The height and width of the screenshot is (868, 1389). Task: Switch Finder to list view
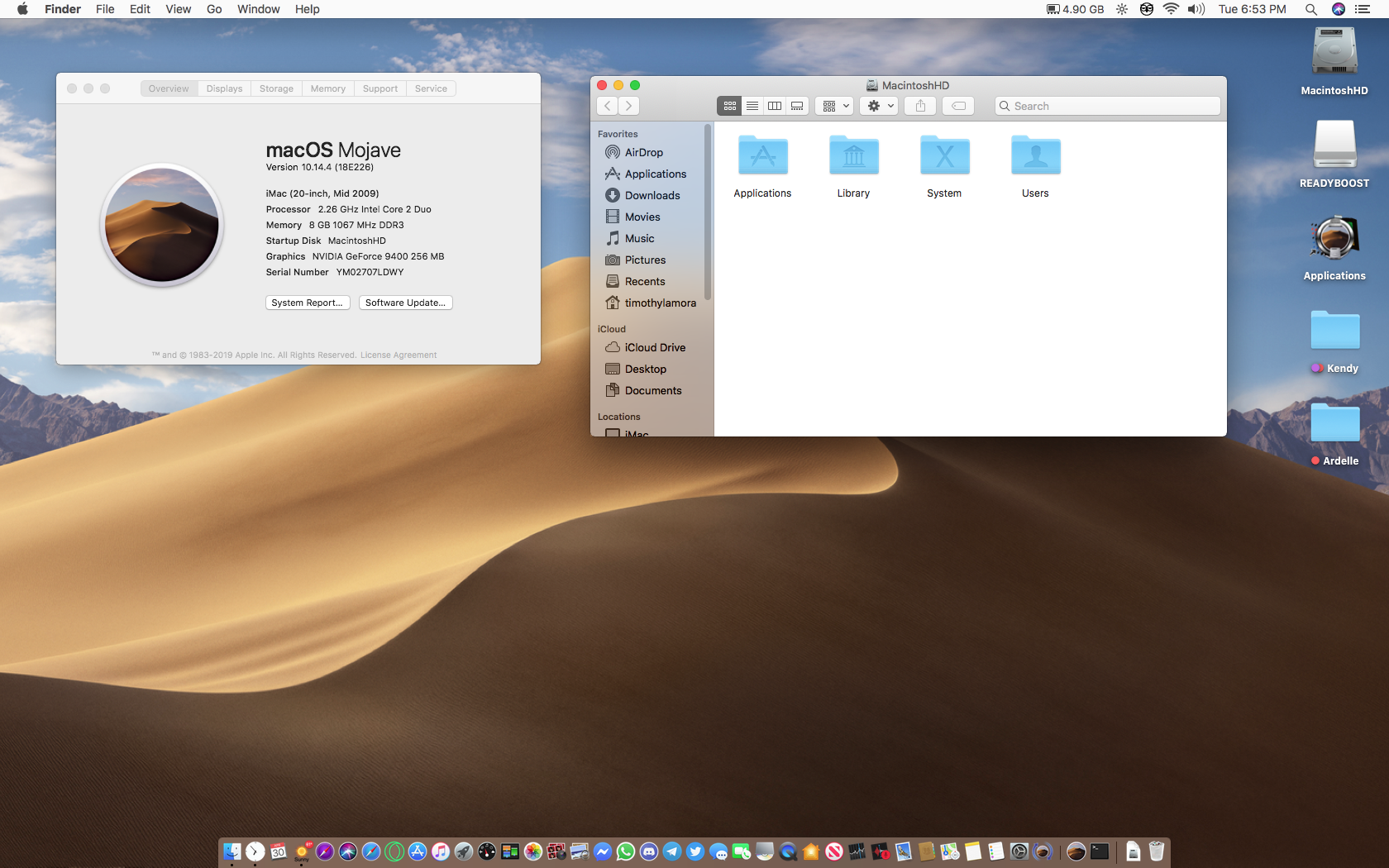(x=752, y=106)
